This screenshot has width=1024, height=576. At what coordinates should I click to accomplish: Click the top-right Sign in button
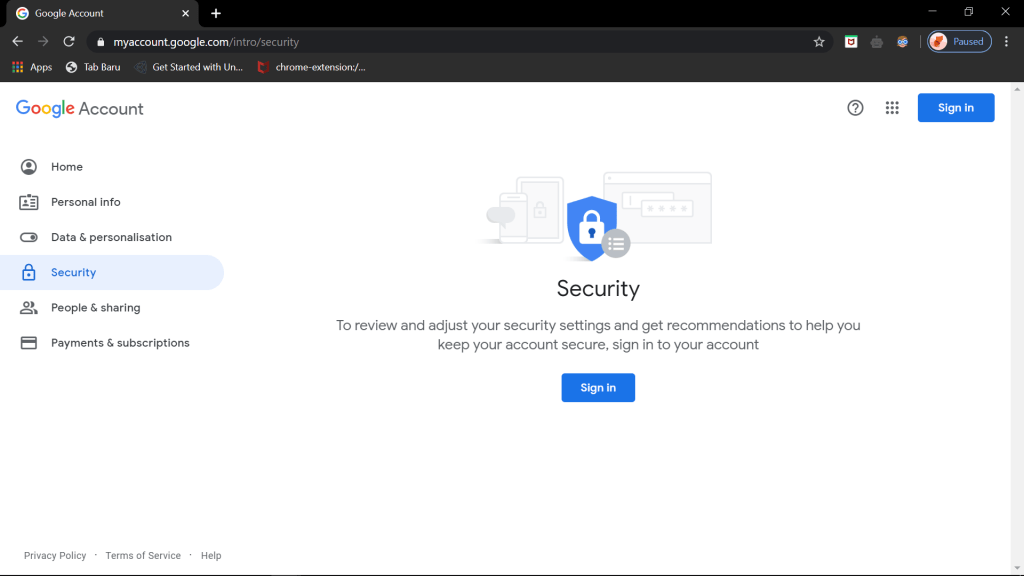pos(955,108)
